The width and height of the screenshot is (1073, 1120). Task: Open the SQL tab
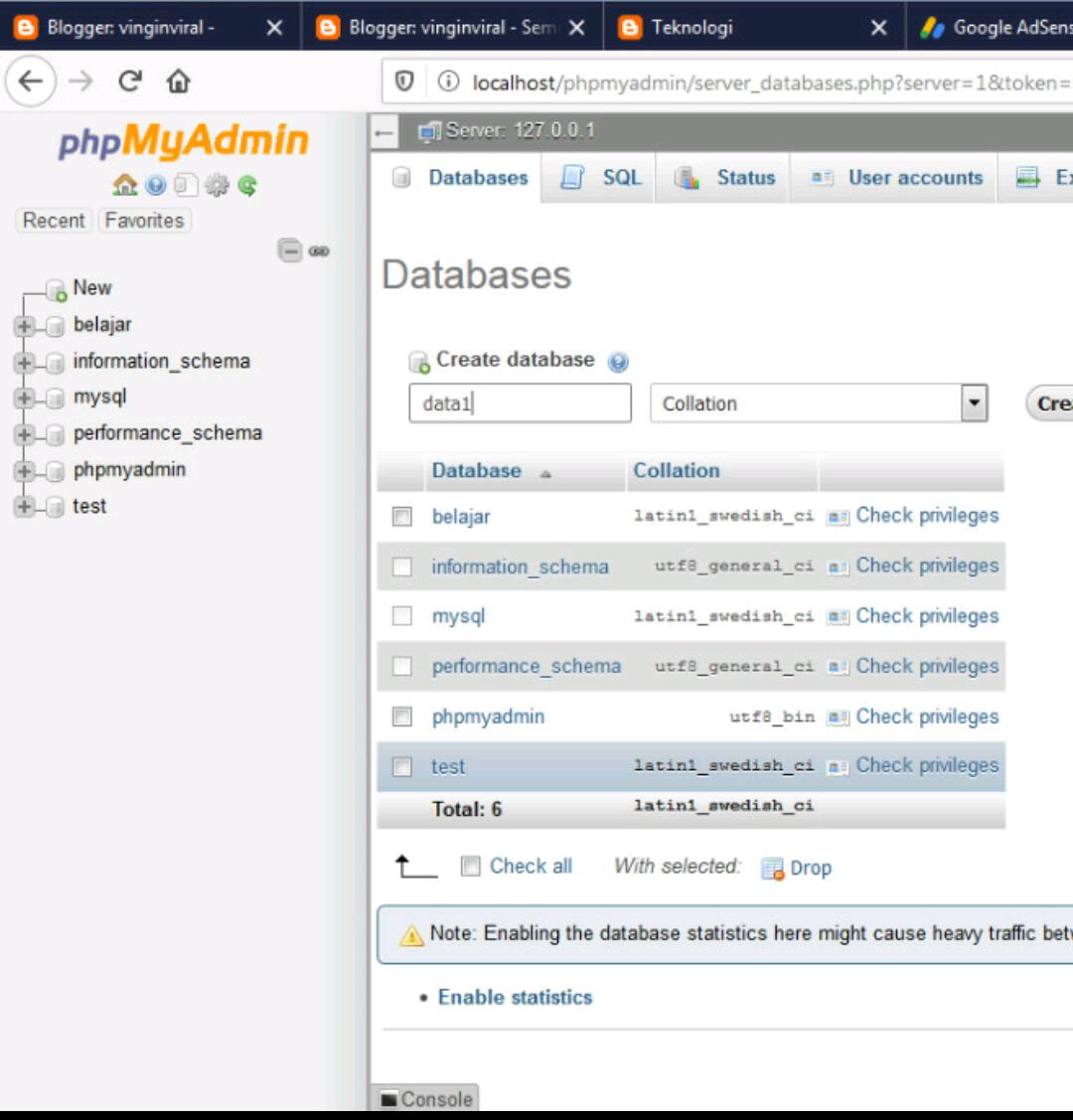pyautogui.click(x=600, y=178)
